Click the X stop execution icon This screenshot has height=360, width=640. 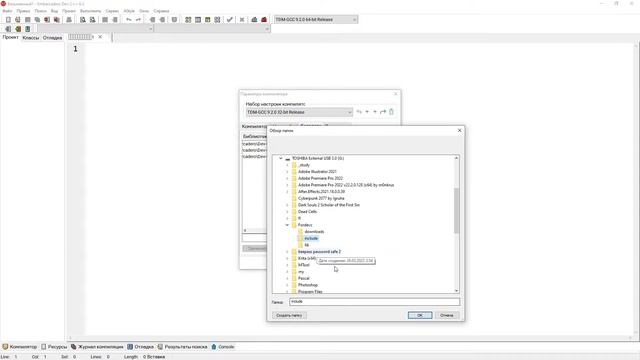tap(242, 20)
